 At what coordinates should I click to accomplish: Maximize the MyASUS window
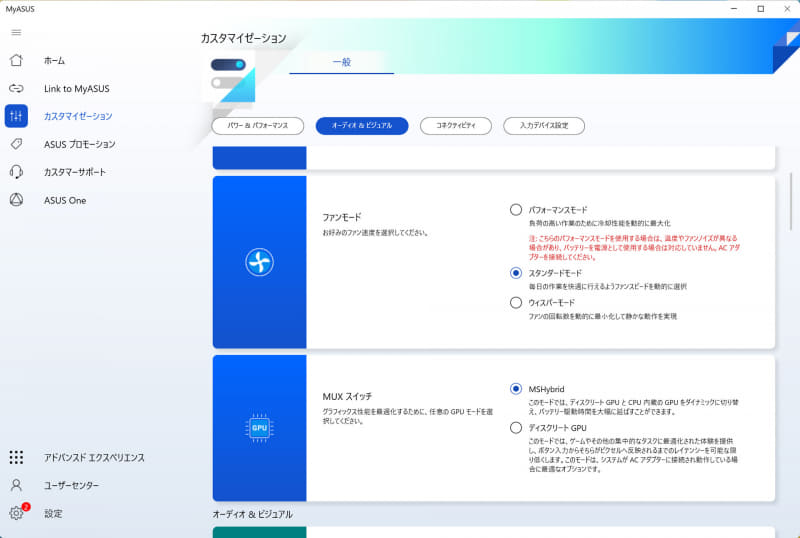[761, 9]
